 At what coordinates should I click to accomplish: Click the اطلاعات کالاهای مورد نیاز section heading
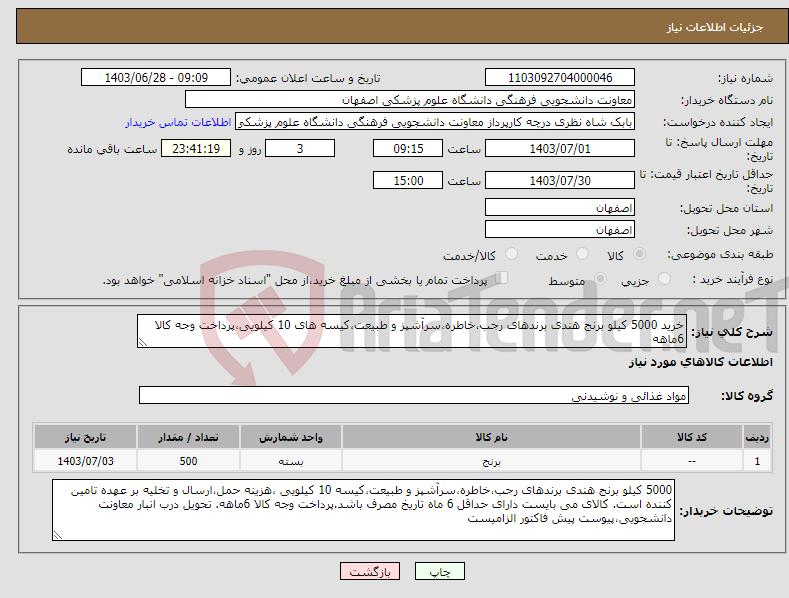(700, 362)
